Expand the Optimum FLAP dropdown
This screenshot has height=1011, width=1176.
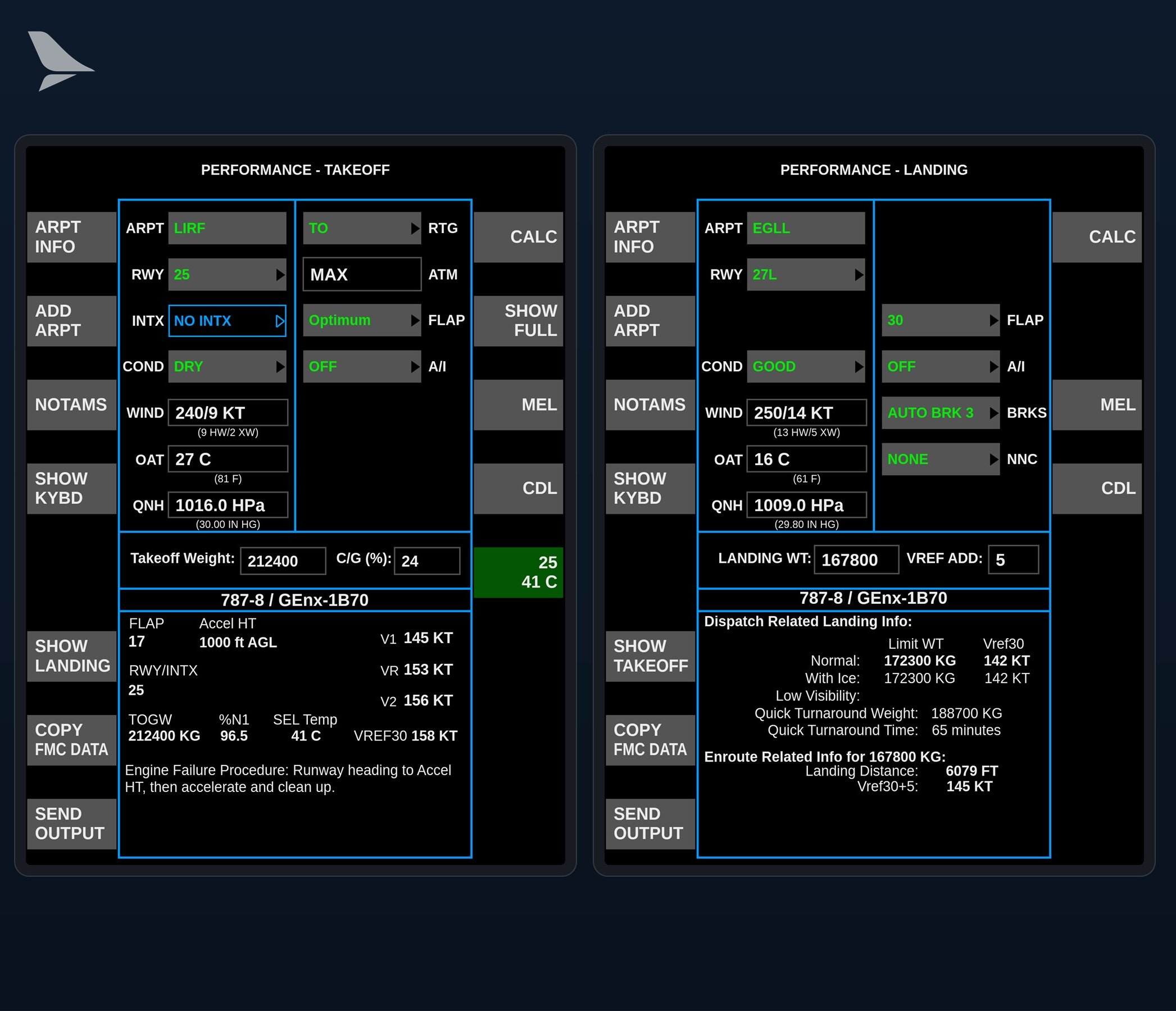362,320
